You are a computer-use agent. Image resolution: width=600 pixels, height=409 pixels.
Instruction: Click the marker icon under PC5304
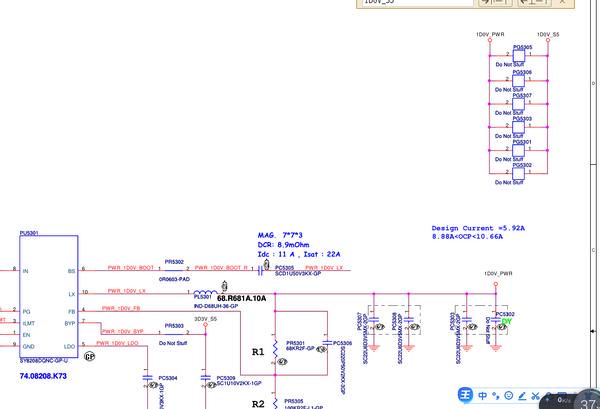pyautogui.click(x=154, y=385)
